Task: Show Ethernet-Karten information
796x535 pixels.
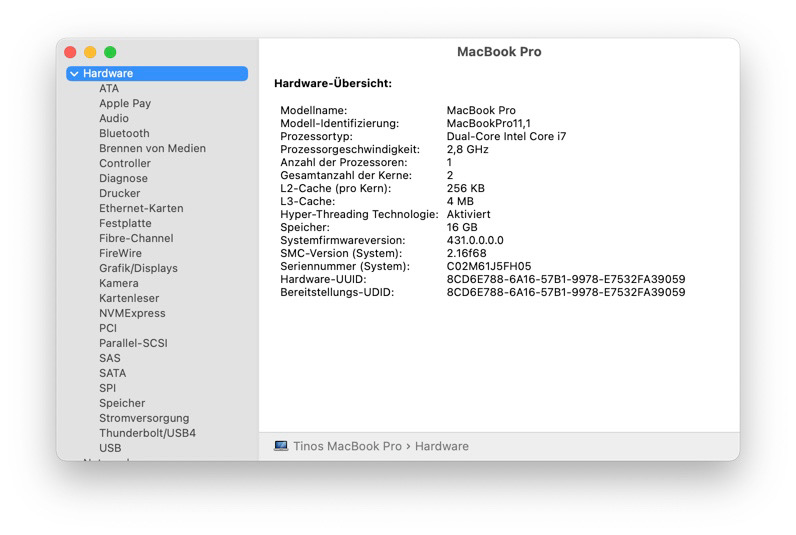Action: [141, 208]
